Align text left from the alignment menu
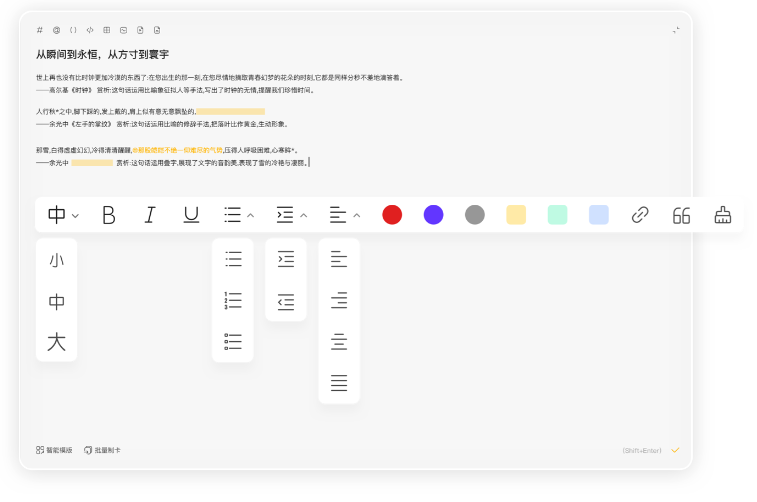The width and height of the screenshot is (757, 502). point(339,259)
